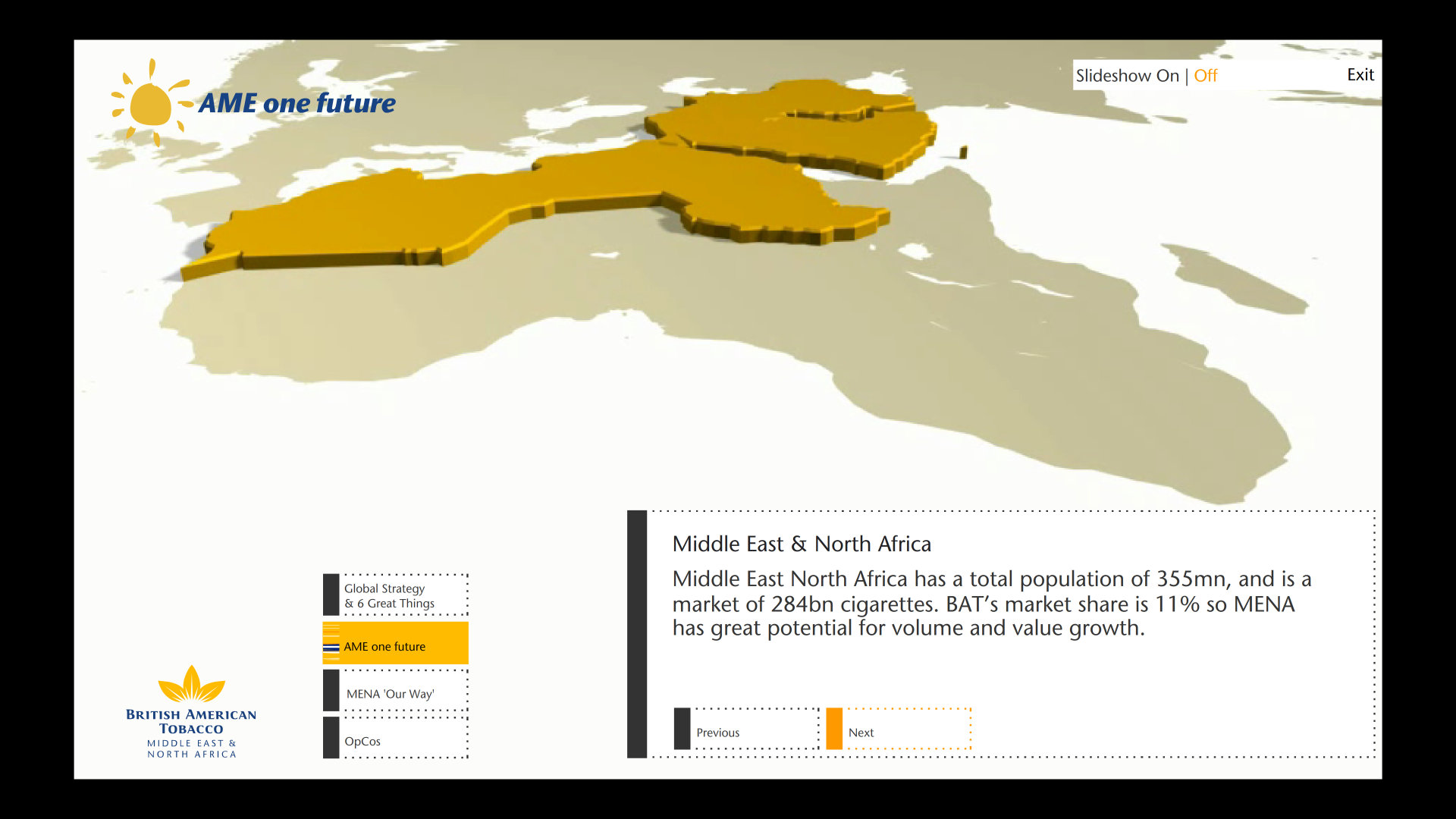The image size is (1456, 819).
Task: Exit the presentation
Action: (x=1360, y=75)
